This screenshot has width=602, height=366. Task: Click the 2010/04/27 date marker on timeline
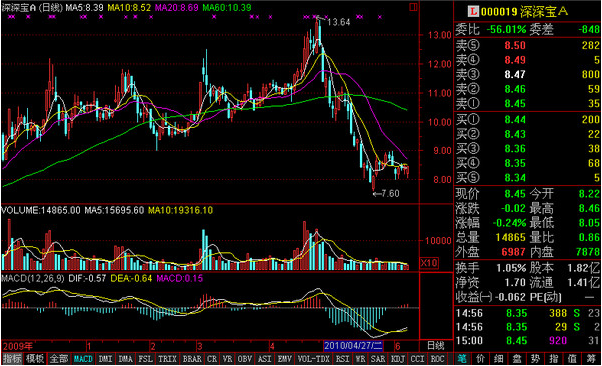(x=353, y=346)
